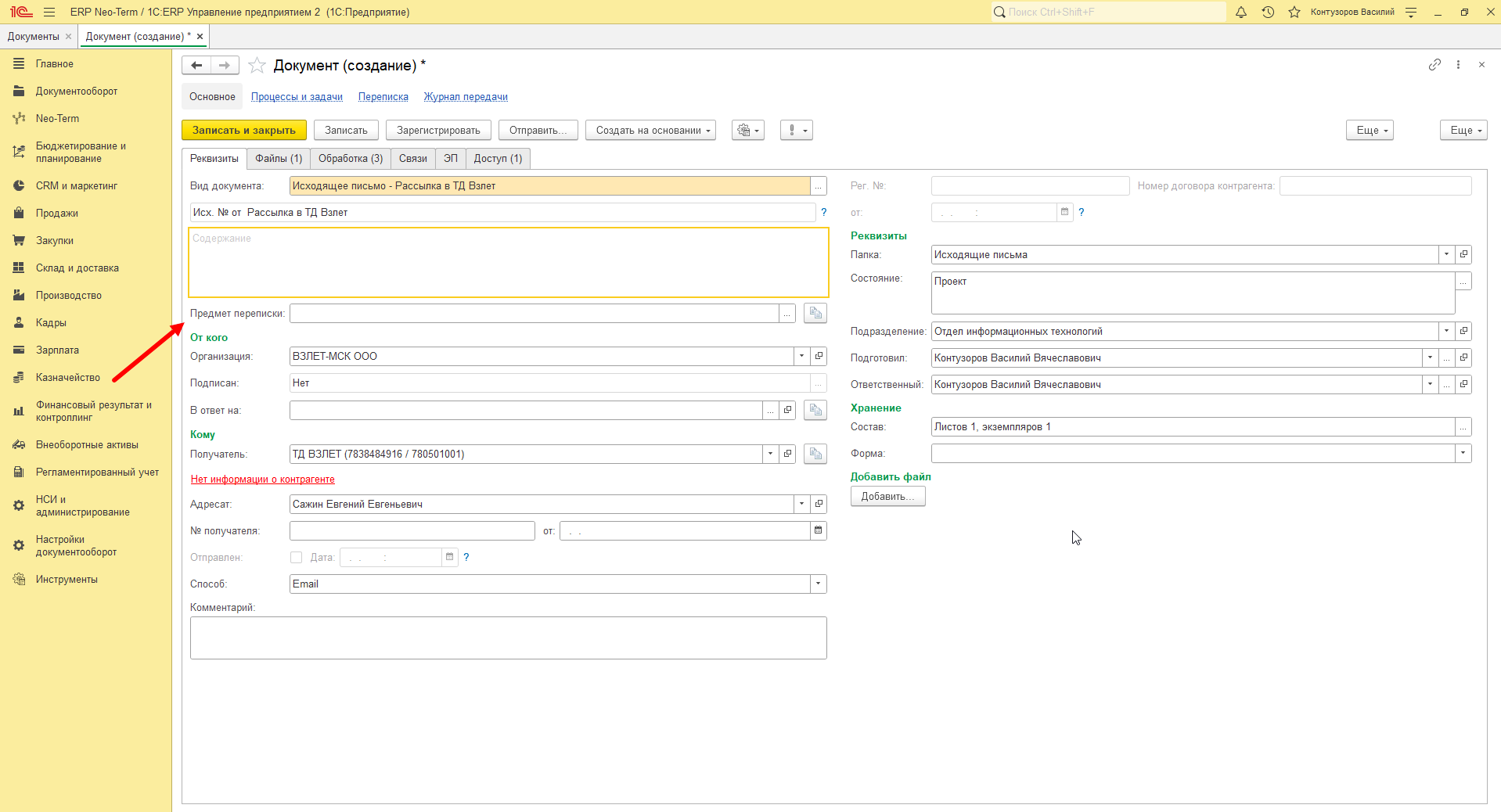Expand the Адресат dropdown

point(802,504)
